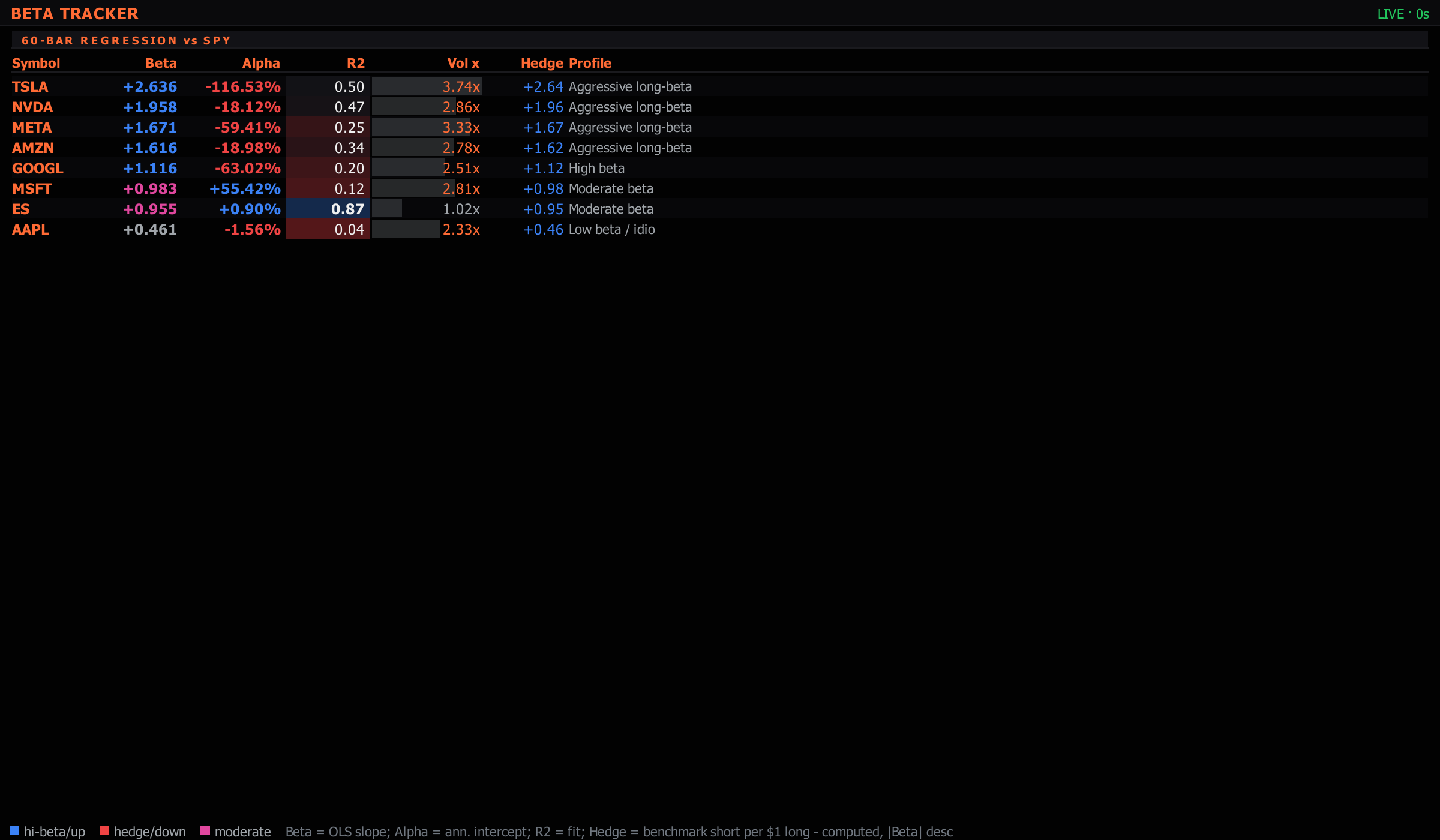
Task: Click TSLA volatility multiple 3.74x
Action: (x=461, y=86)
